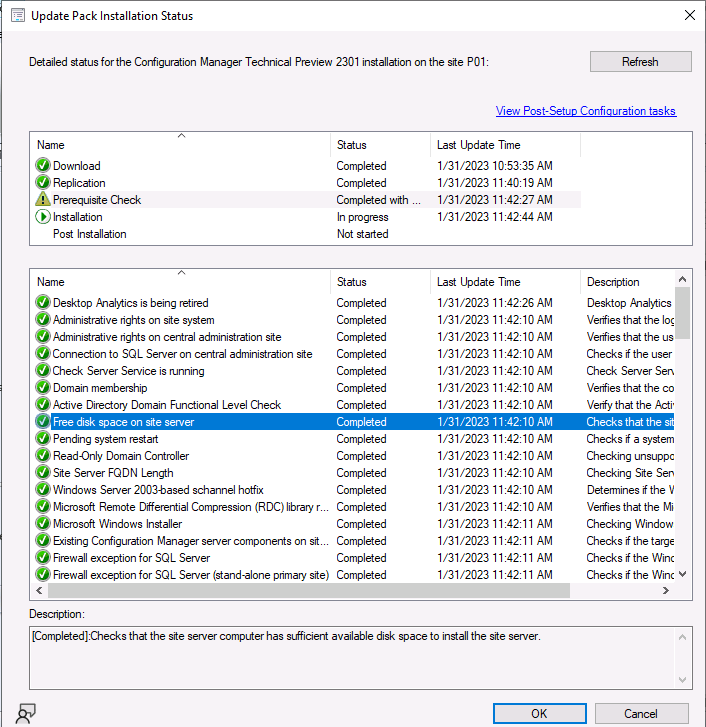Click the check icon for Pending system restart
Image resolution: width=706 pixels, height=727 pixels.
(43, 439)
